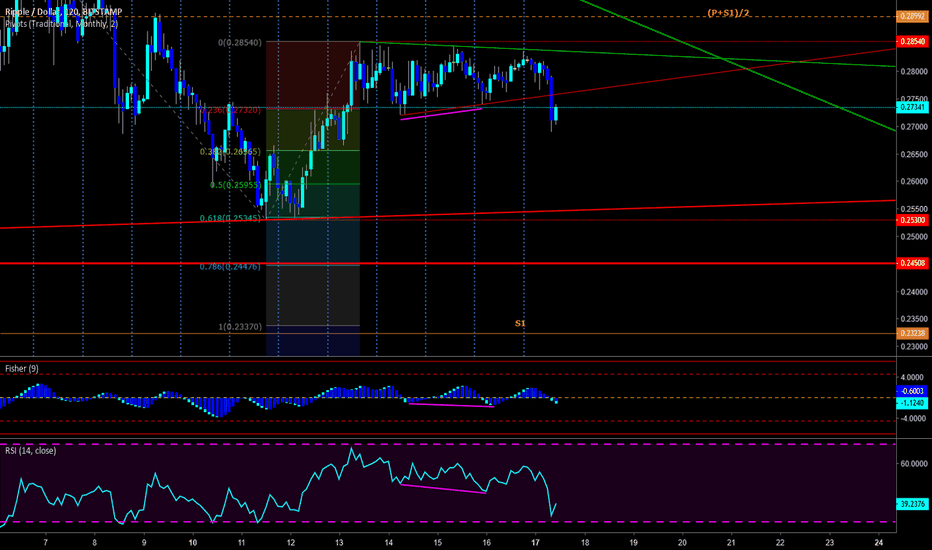Click the -4.0000 Fisher scale value
Image resolution: width=932 pixels, height=550 pixels.
[911, 418]
